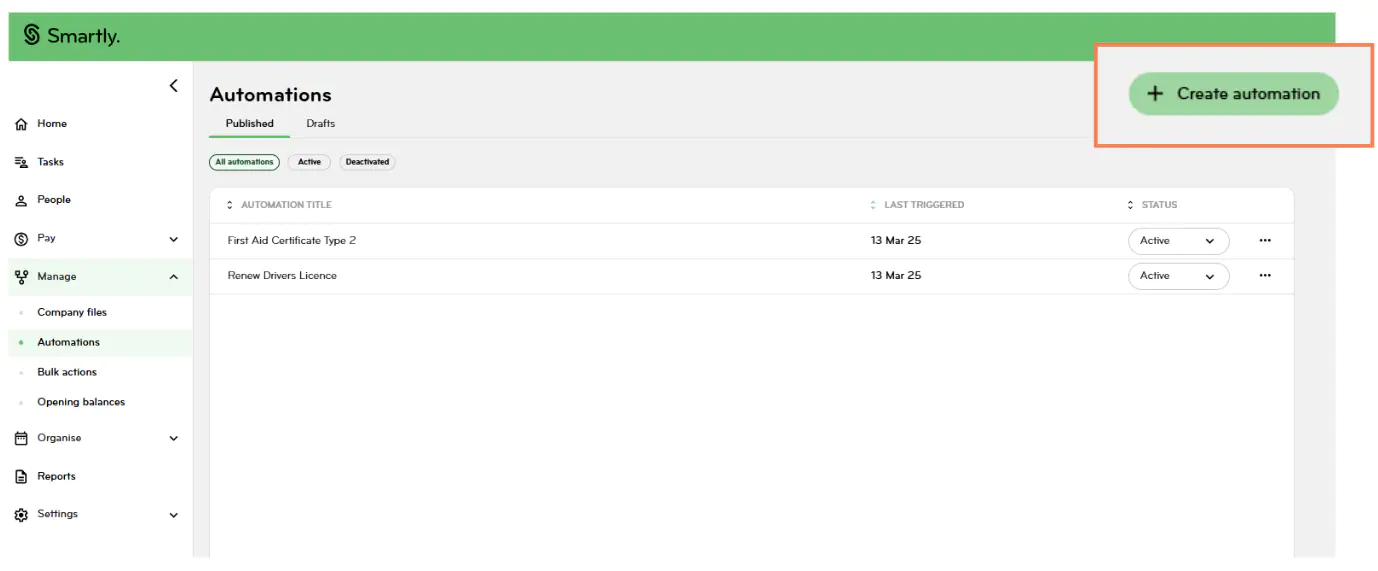Click the Smartly logo in header
The height and width of the screenshot is (571, 1378).
tap(71, 36)
